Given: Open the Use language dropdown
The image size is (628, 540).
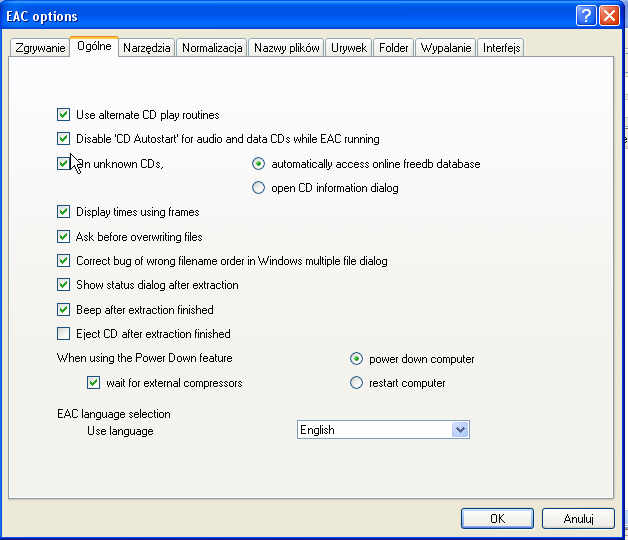Looking at the screenshot, I should 383,430.
